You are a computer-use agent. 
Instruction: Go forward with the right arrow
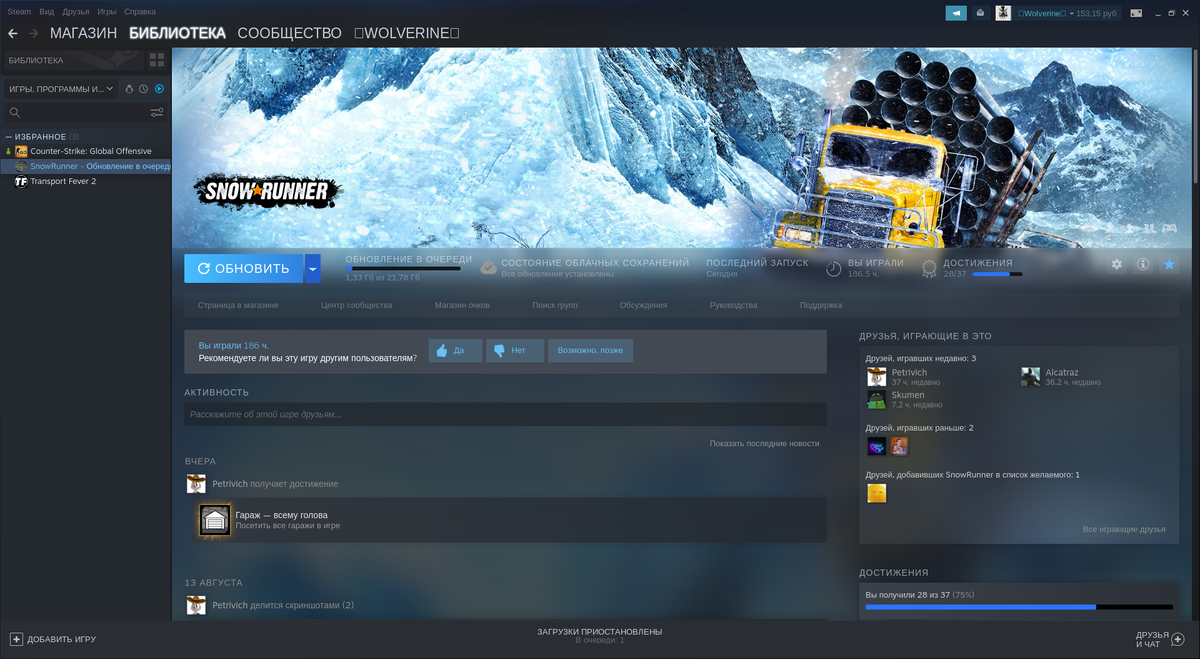(x=34, y=34)
